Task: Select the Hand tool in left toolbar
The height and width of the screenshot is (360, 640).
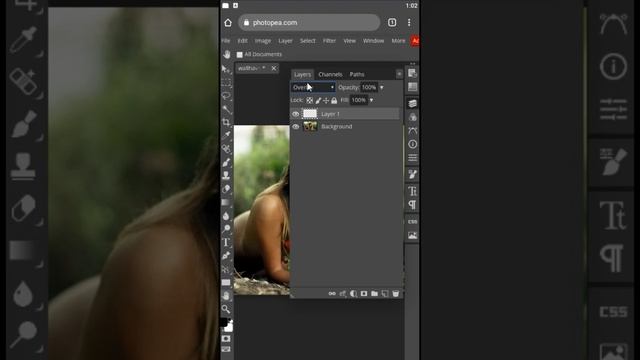Action: pyautogui.click(x=226, y=296)
